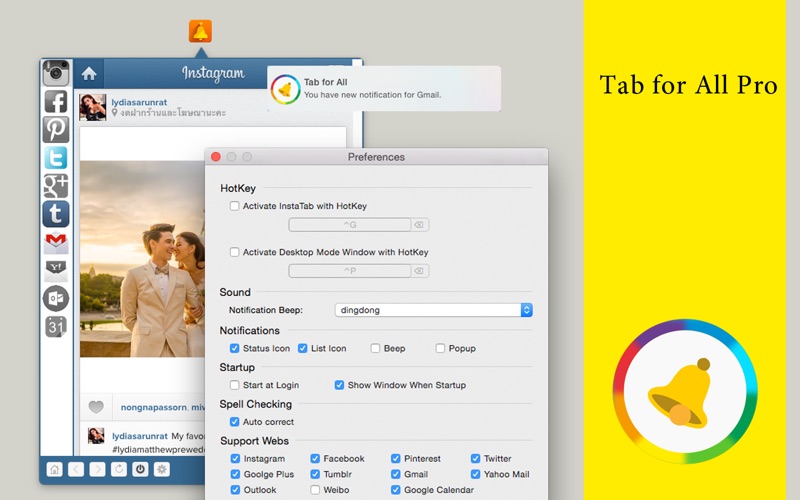
Task: Uncheck Gmail in Support Webs
Action: [395, 474]
